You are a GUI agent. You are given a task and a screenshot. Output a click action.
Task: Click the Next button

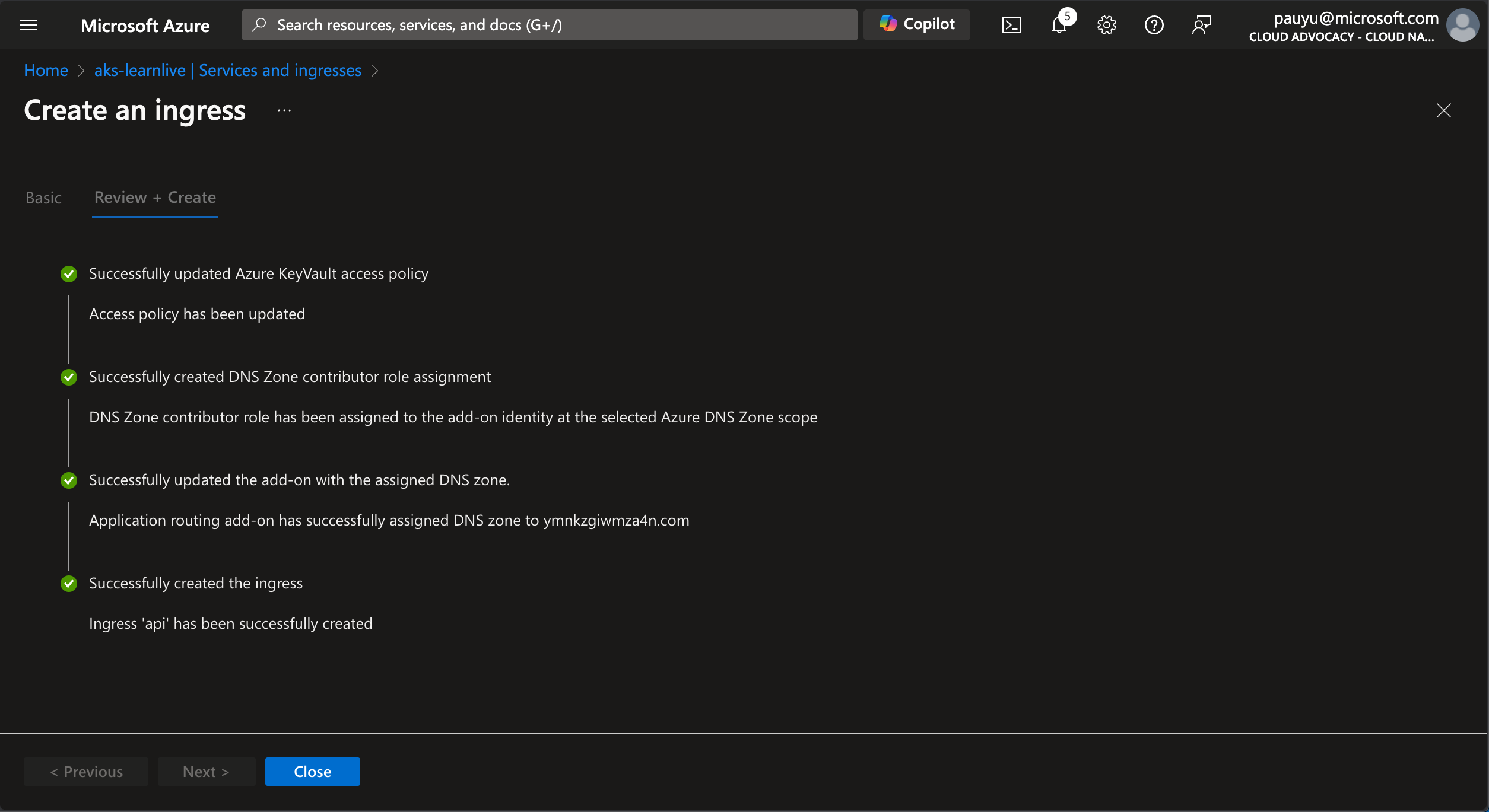coord(206,772)
